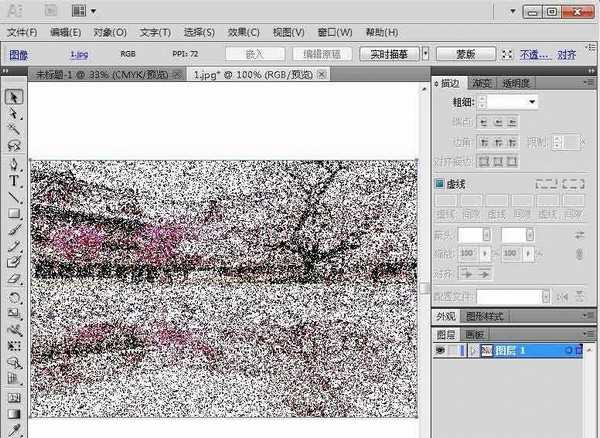Viewport: 600px width, 438px height.
Task: Expand 图层 1 with its disclosure triangle
Action: point(472,350)
